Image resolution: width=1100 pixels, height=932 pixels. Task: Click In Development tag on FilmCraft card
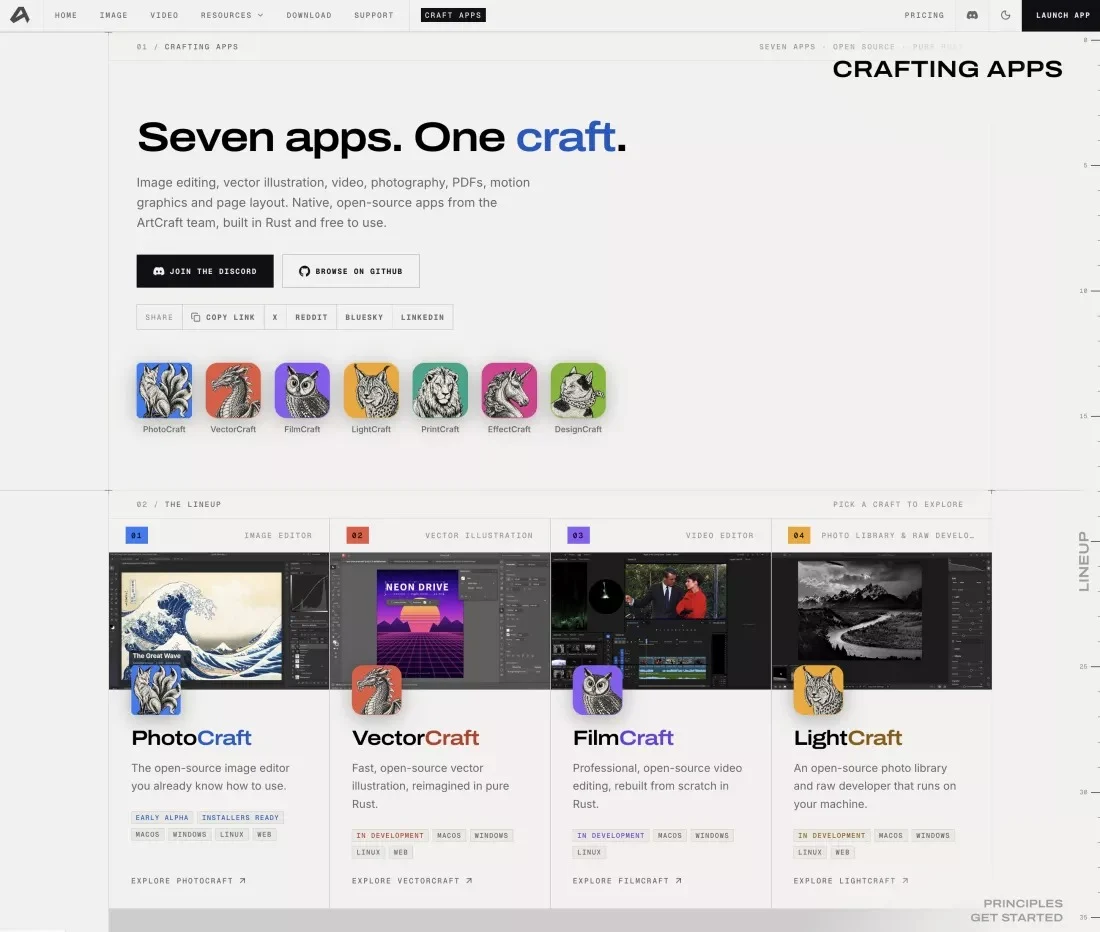pos(610,835)
